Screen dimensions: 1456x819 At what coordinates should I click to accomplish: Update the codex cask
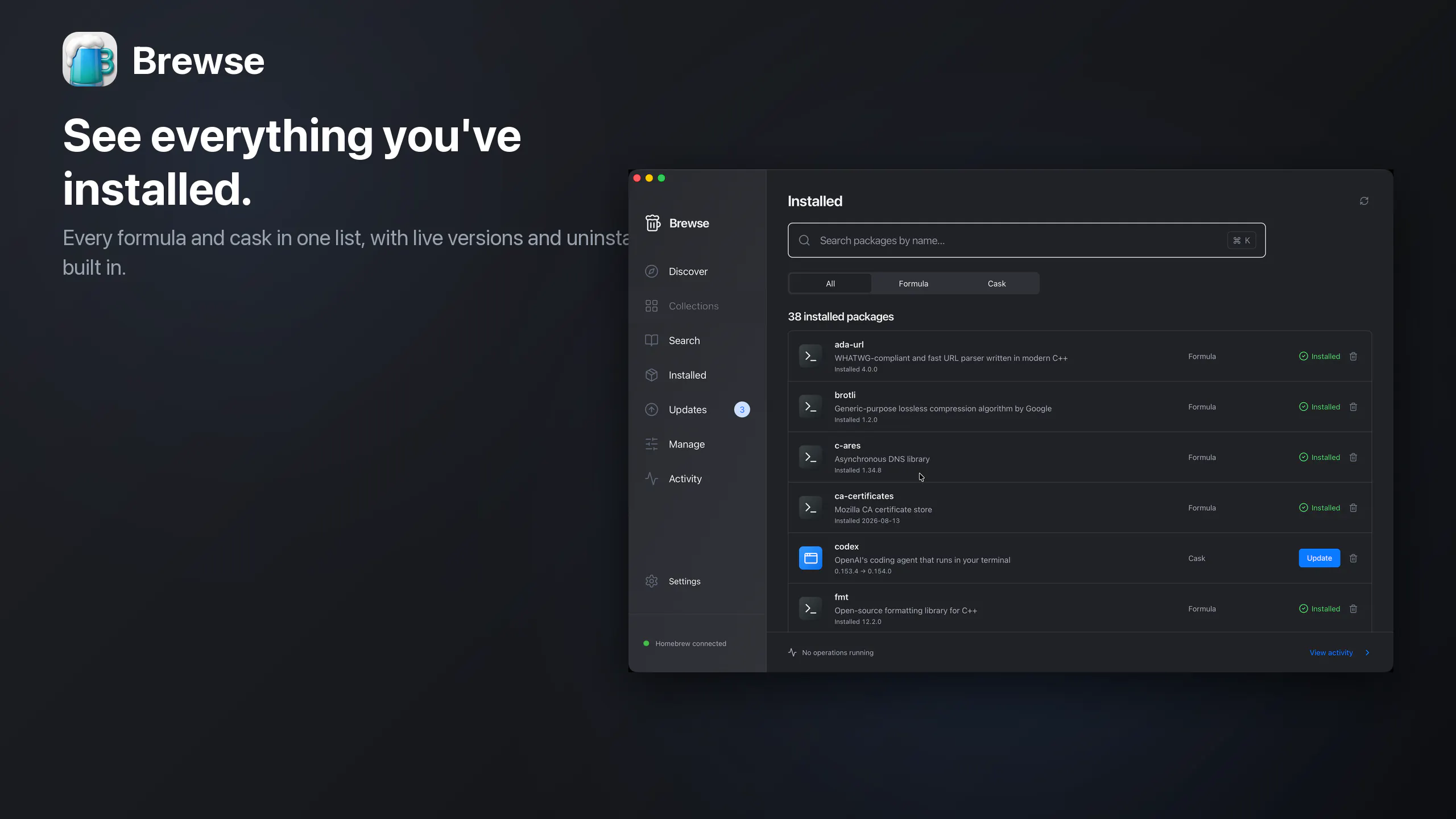pos(1319,558)
